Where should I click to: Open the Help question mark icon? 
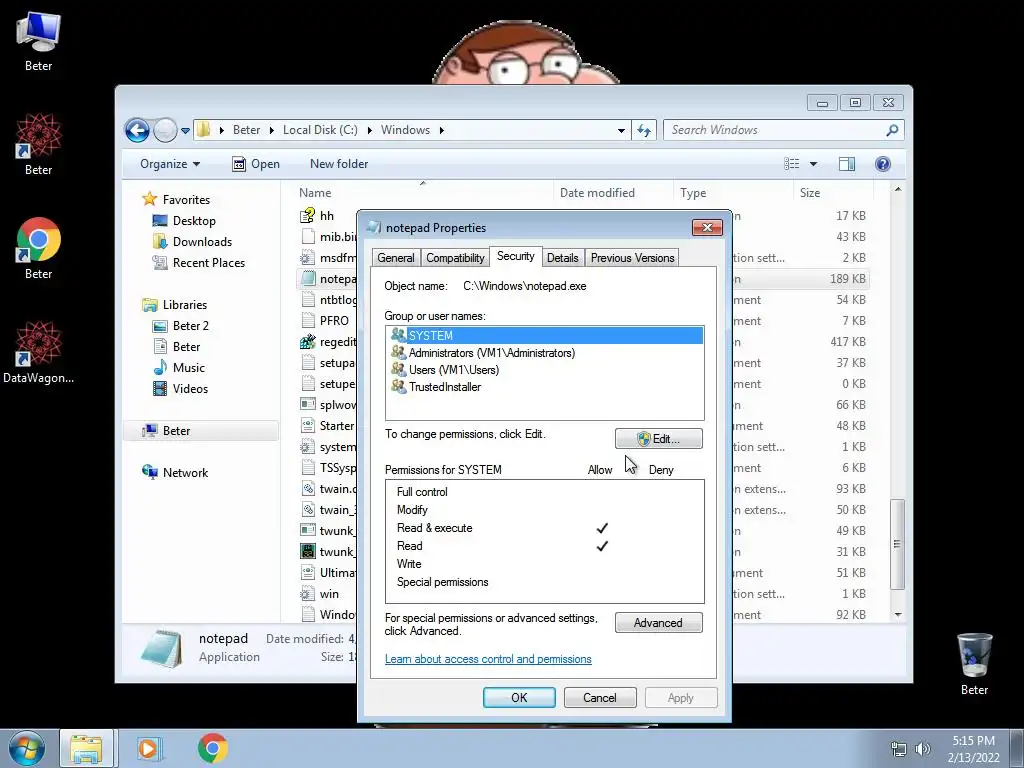pos(883,164)
